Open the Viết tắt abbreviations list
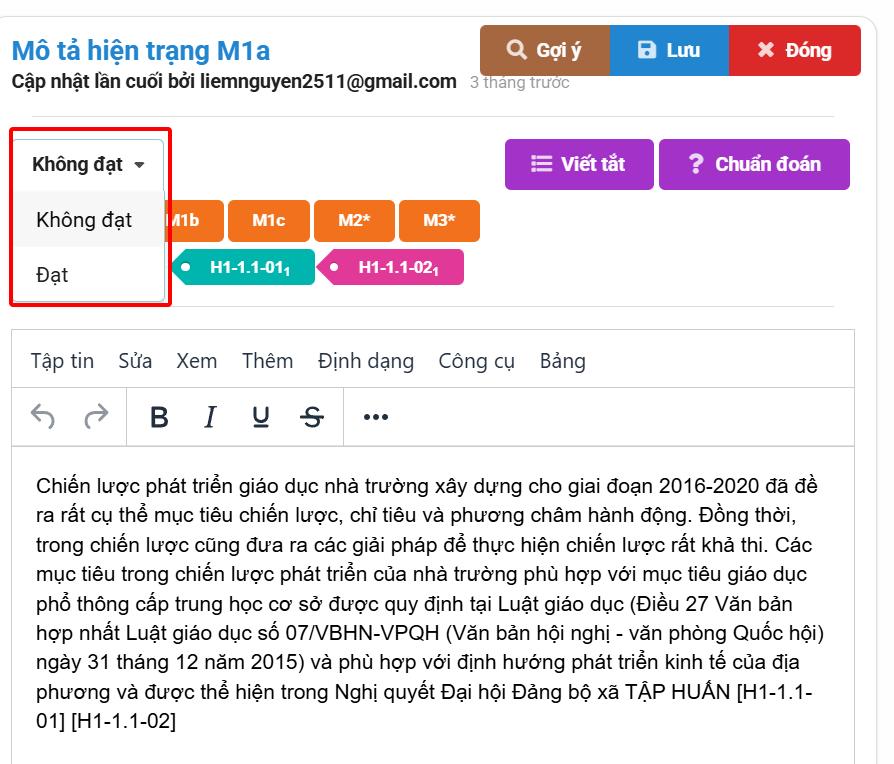Screen dimensions: 894x764 pyautogui.click(x=579, y=164)
